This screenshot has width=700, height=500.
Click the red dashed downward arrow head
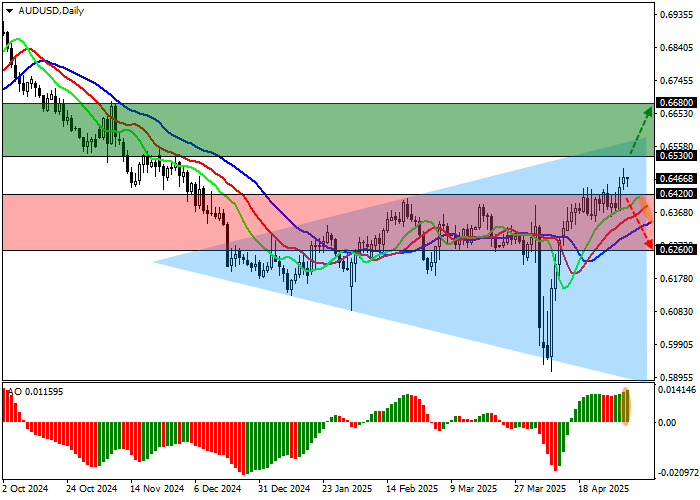(x=648, y=243)
